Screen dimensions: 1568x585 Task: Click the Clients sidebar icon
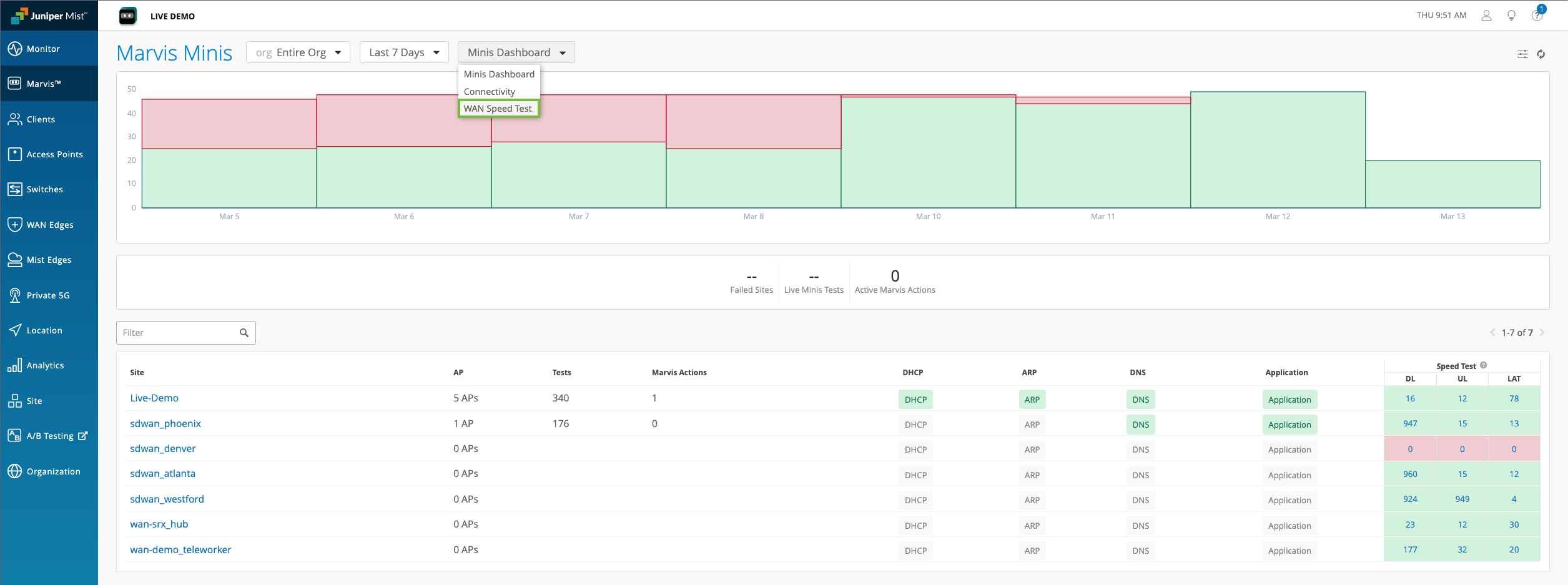[x=15, y=119]
